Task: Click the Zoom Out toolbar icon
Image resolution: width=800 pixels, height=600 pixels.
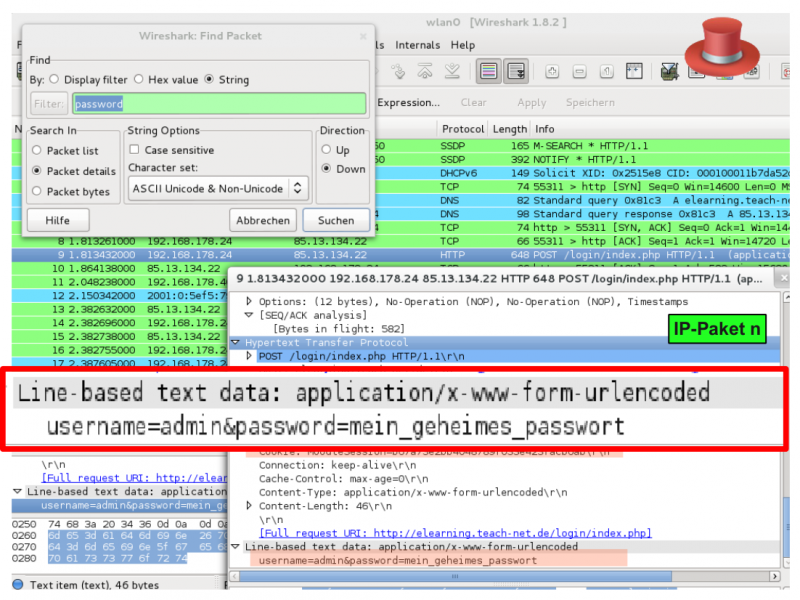Action: 579,71
